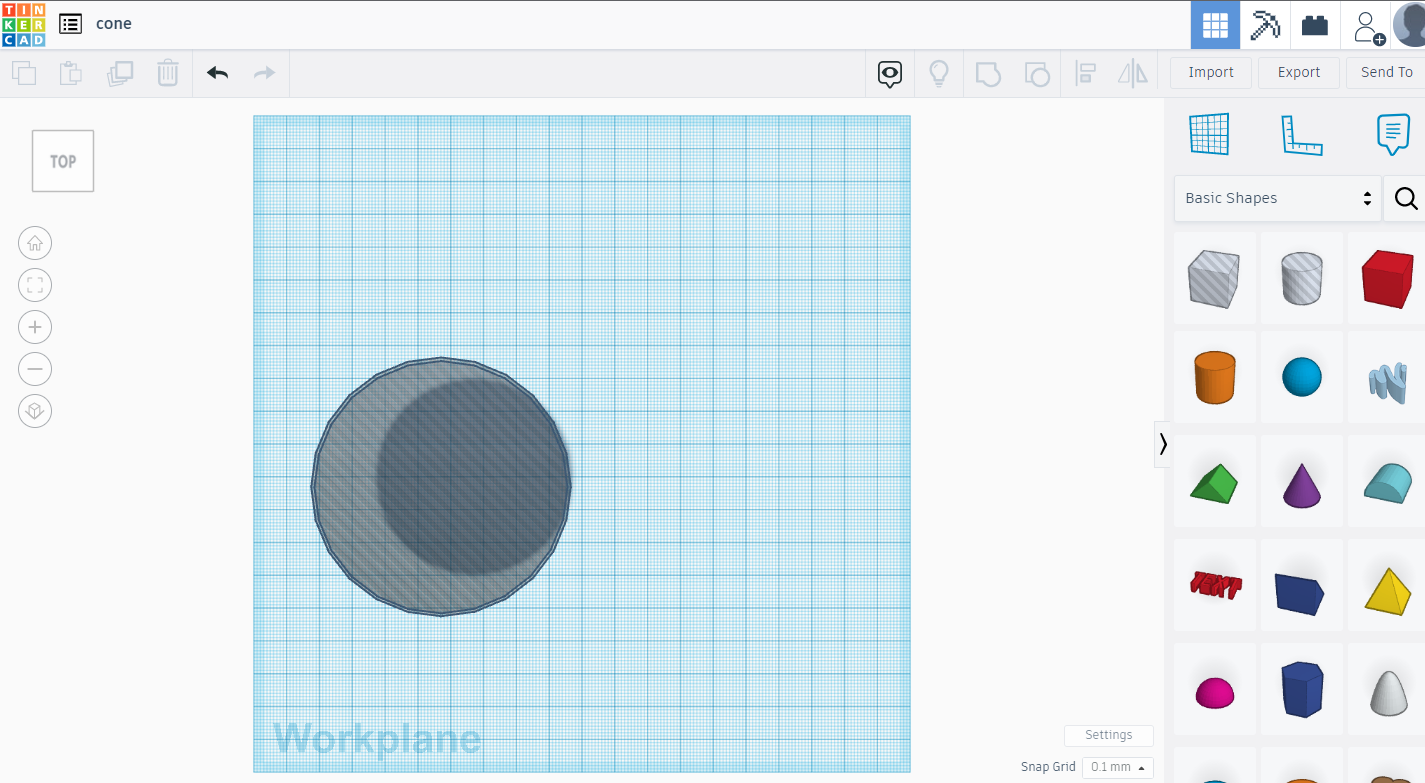This screenshot has width=1425, height=783.
Task: Pick the red Box shape
Action: (x=1388, y=279)
